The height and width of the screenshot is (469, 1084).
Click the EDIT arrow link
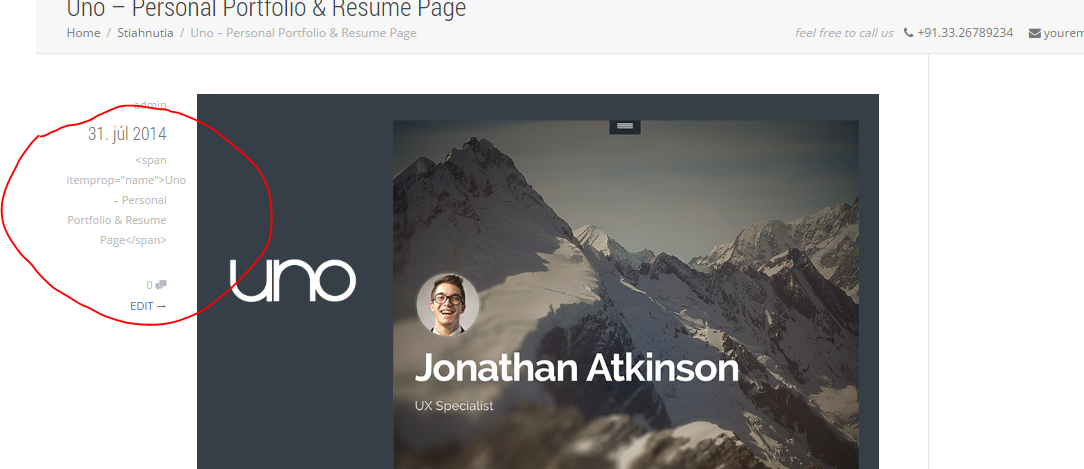(x=148, y=306)
